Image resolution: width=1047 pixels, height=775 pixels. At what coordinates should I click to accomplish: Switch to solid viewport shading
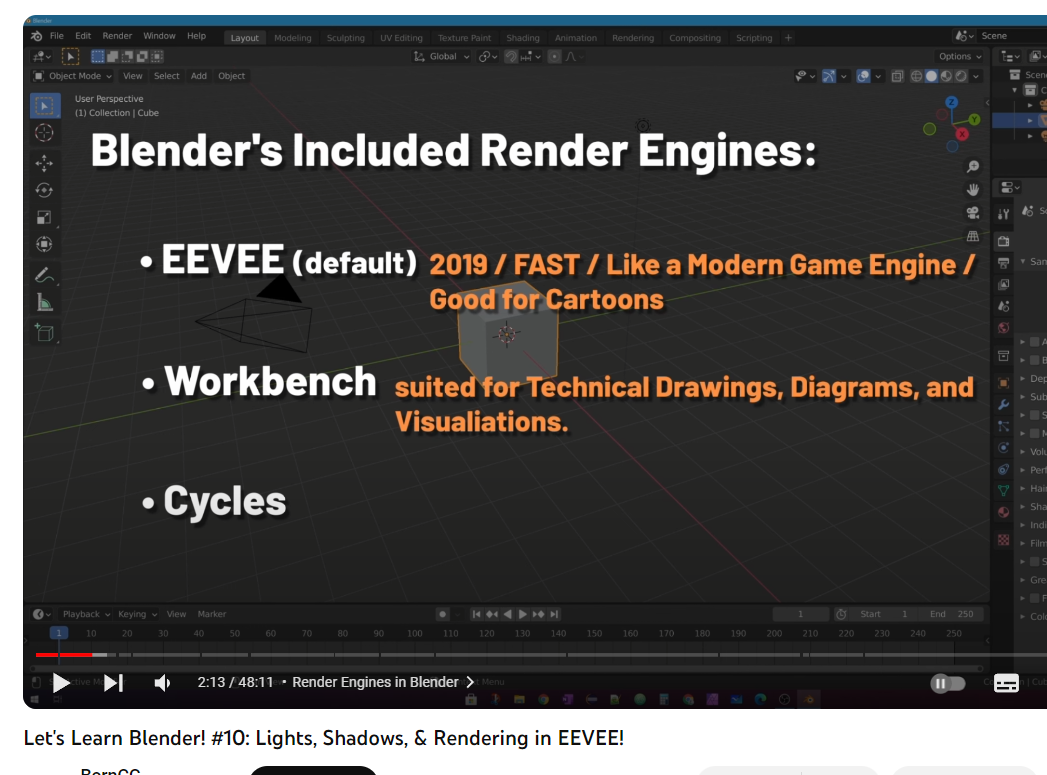pyautogui.click(x=931, y=76)
